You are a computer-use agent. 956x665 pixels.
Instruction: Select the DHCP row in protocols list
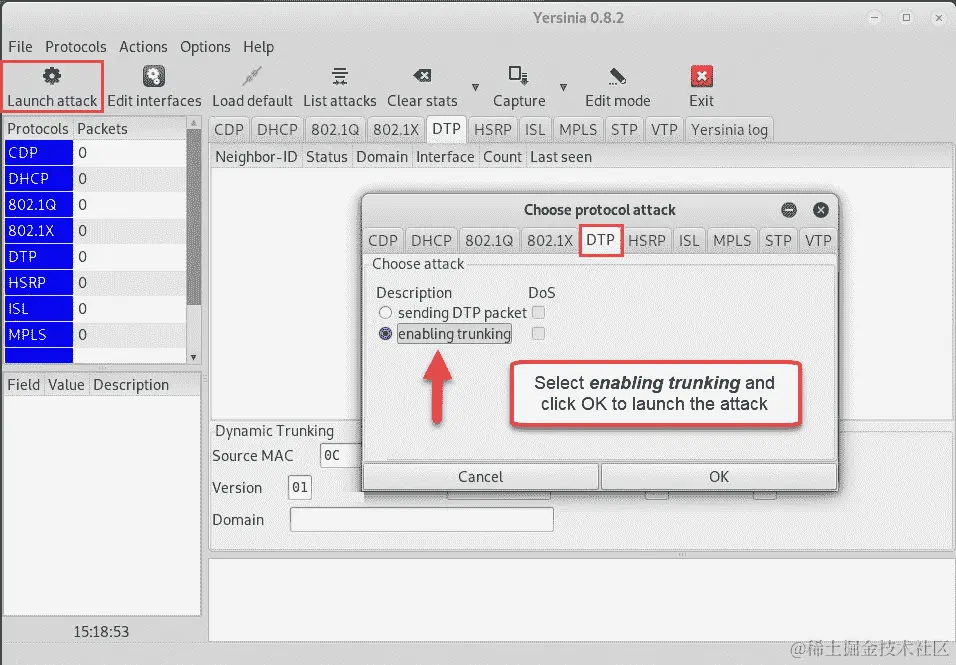pyautogui.click(x=95, y=179)
